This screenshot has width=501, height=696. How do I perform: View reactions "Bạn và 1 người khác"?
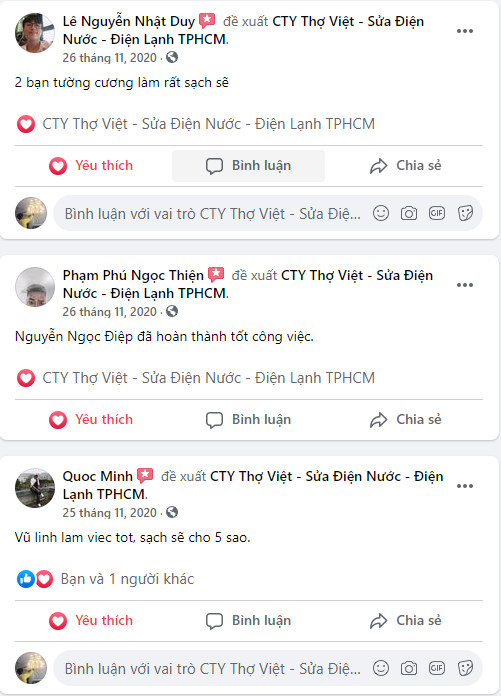pyautogui.click(x=127, y=579)
